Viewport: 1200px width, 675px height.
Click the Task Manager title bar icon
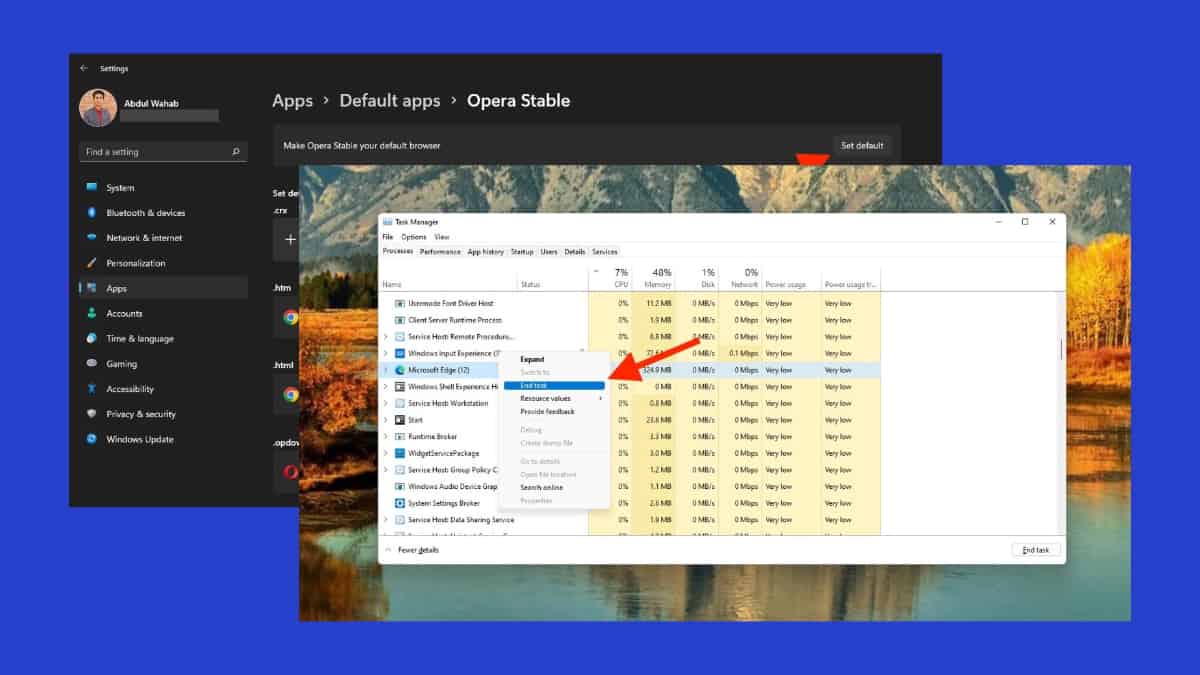(x=387, y=222)
